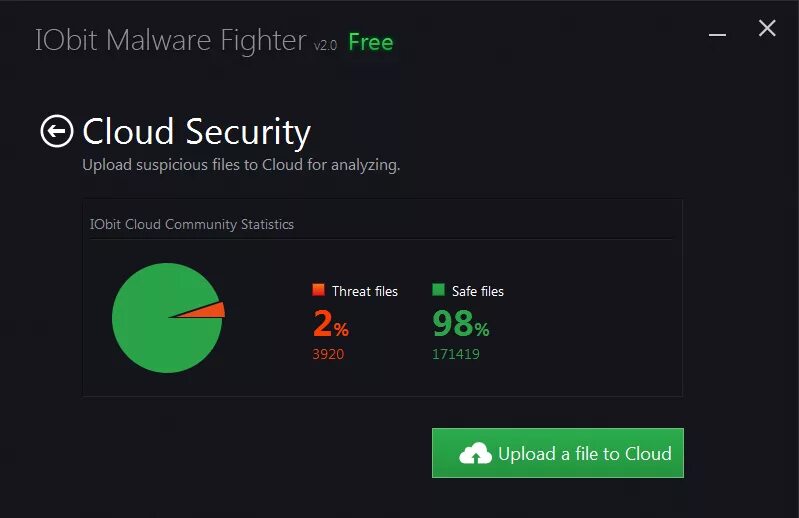Click the 2% threat percentage

[x=330, y=324]
